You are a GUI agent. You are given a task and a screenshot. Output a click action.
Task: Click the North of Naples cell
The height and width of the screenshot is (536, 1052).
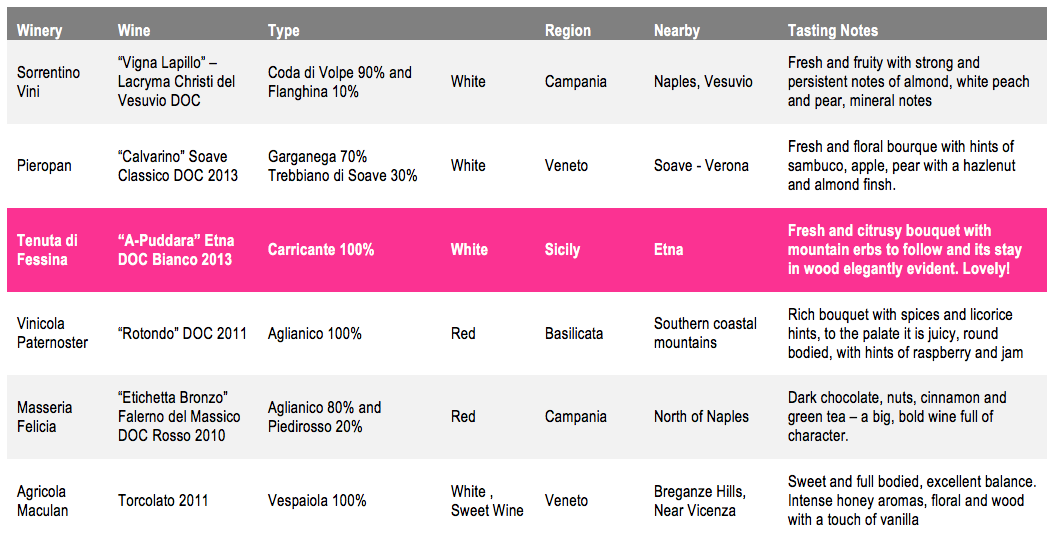[701, 417]
